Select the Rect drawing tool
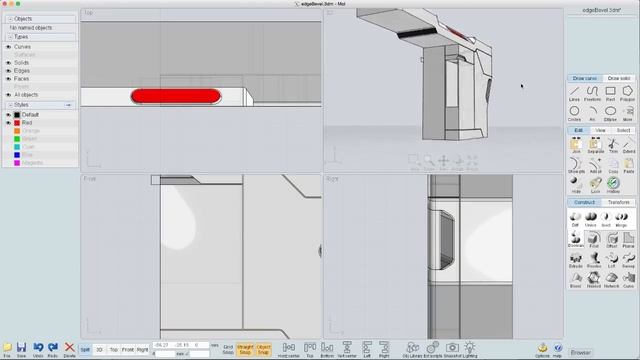The image size is (640, 360). pyautogui.click(x=610, y=94)
